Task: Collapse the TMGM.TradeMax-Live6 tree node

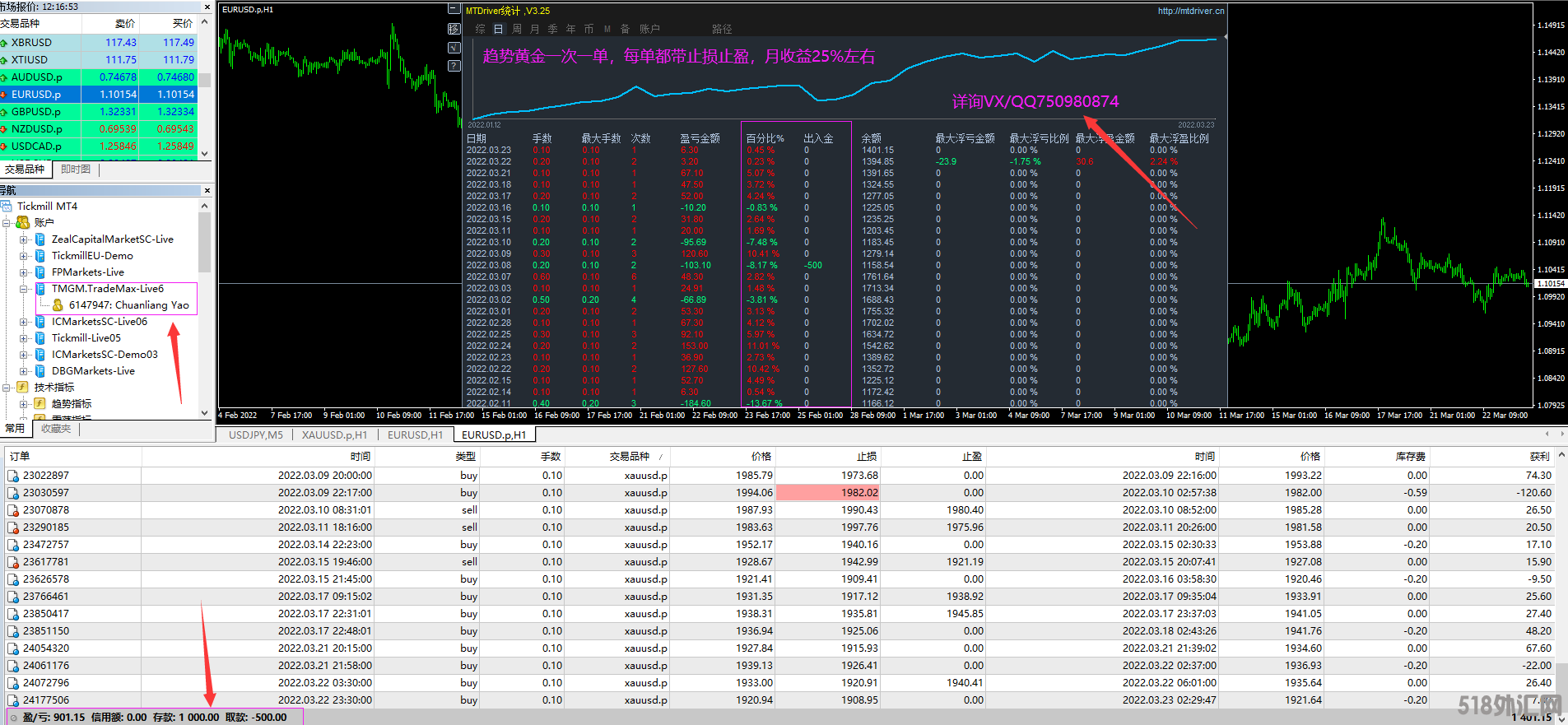Action: (x=24, y=289)
